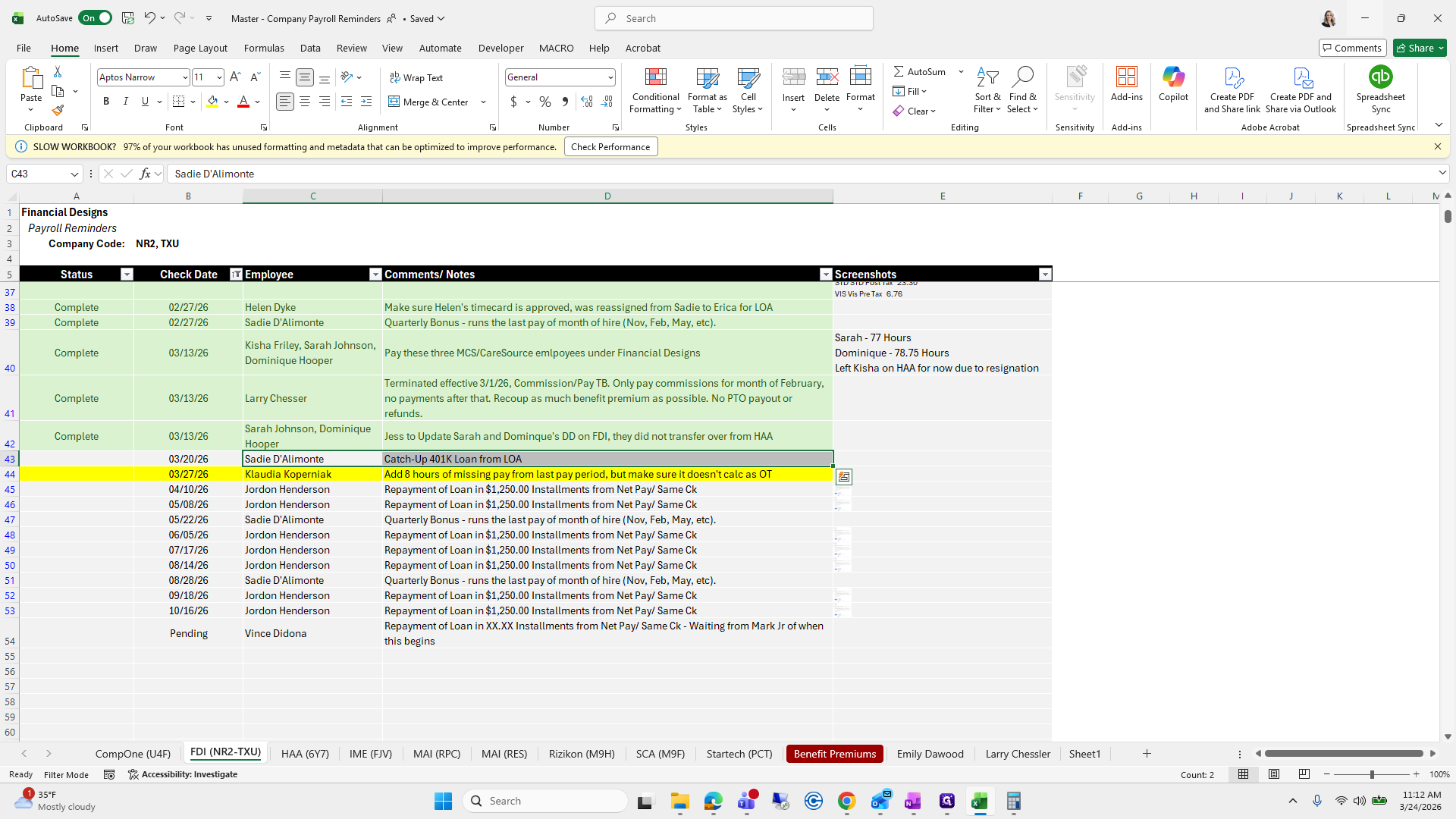Open the Formulas ribbon tab
Viewport: 1456px width, 819px height.
pos(264,48)
